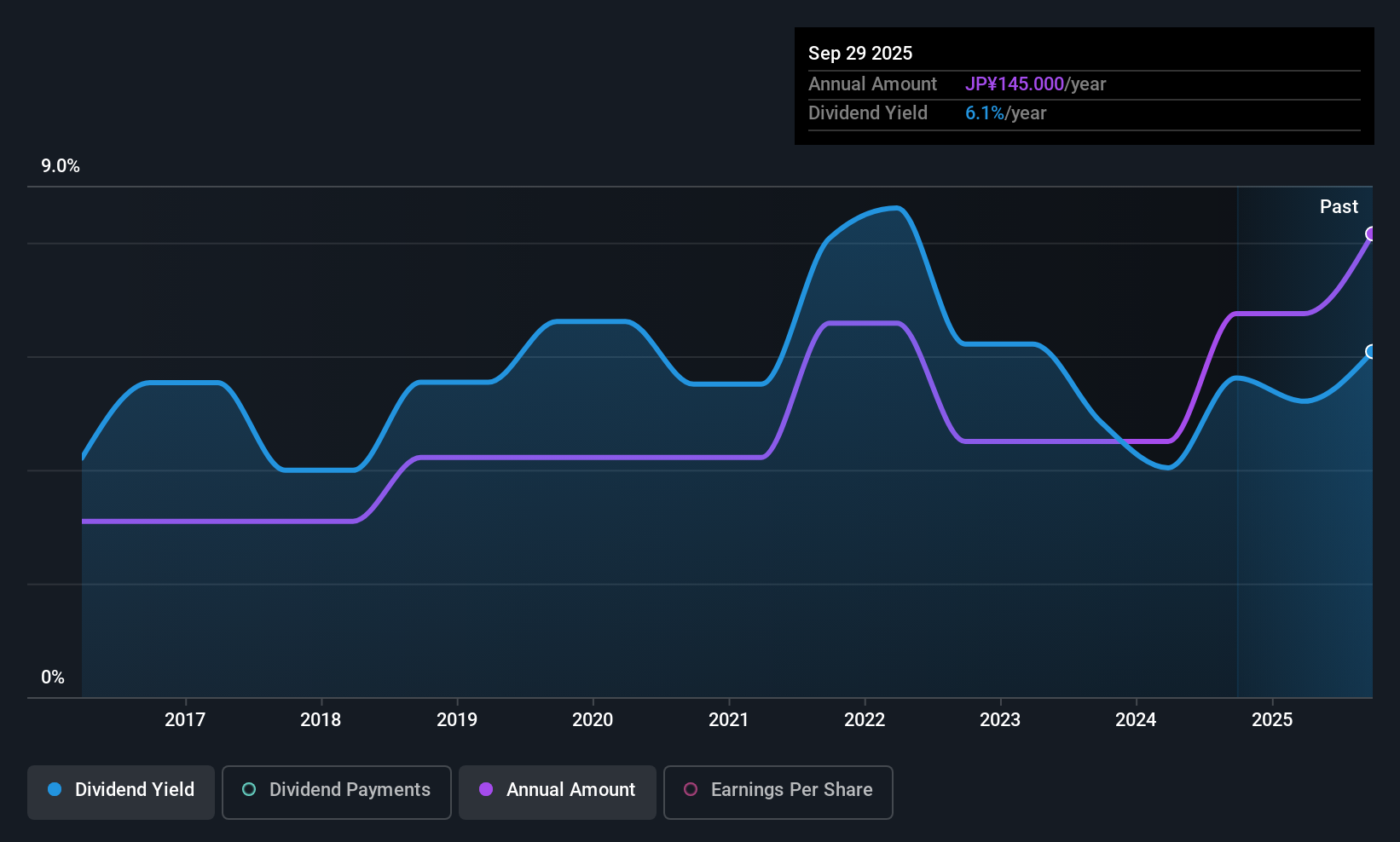Image resolution: width=1400 pixels, height=842 pixels.
Task: Click the blue endpoint marker on the chart
Action: pos(1371,352)
